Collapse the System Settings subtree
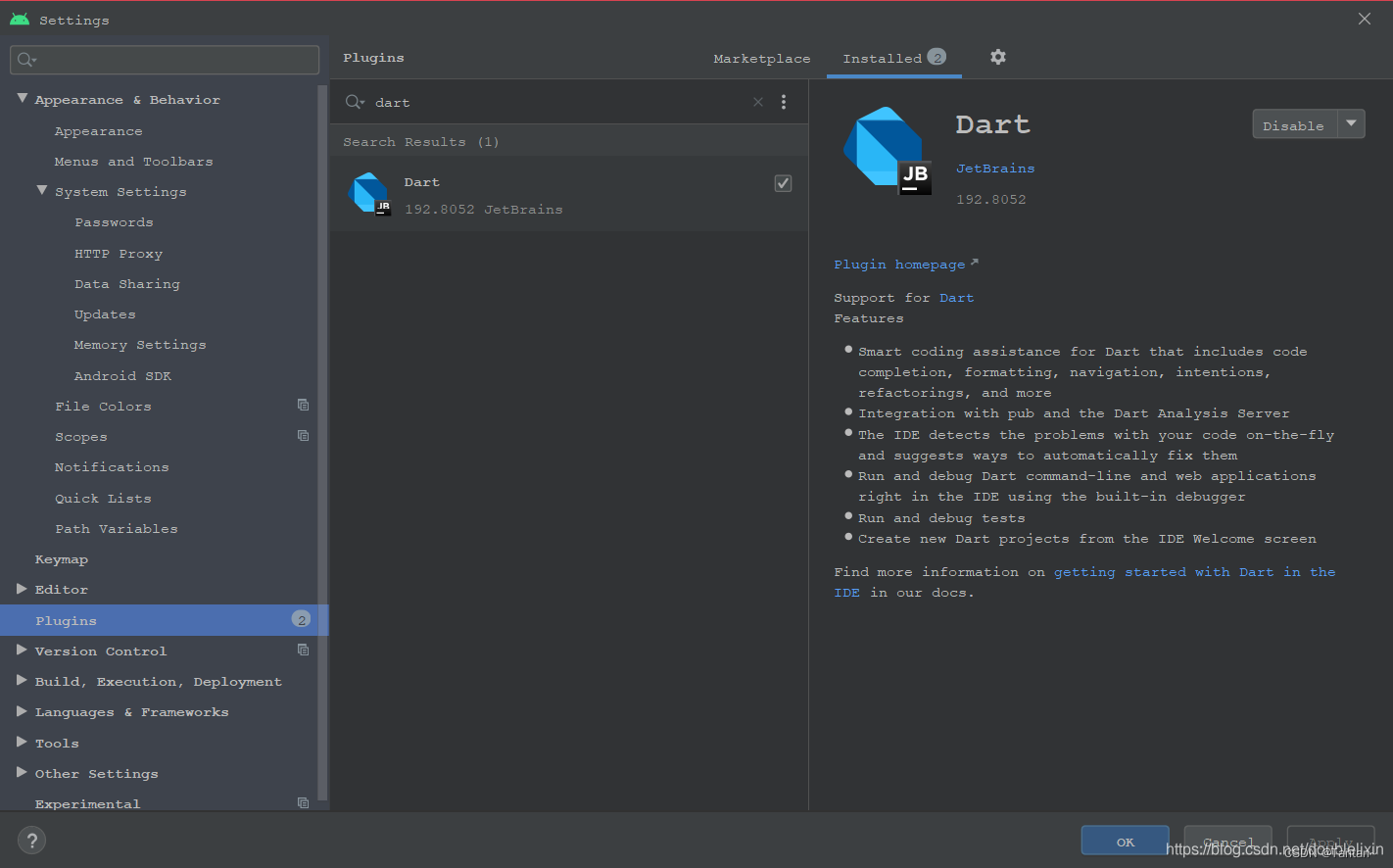Viewport: 1393px width, 868px height. pos(42,190)
